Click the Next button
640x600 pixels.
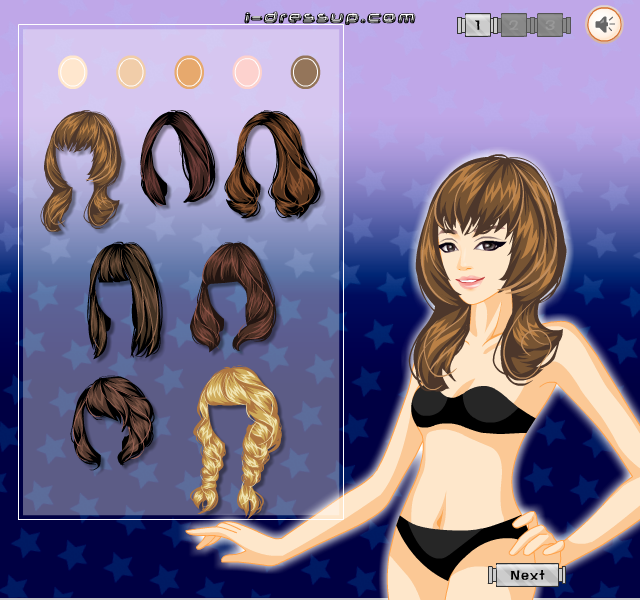[527, 575]
